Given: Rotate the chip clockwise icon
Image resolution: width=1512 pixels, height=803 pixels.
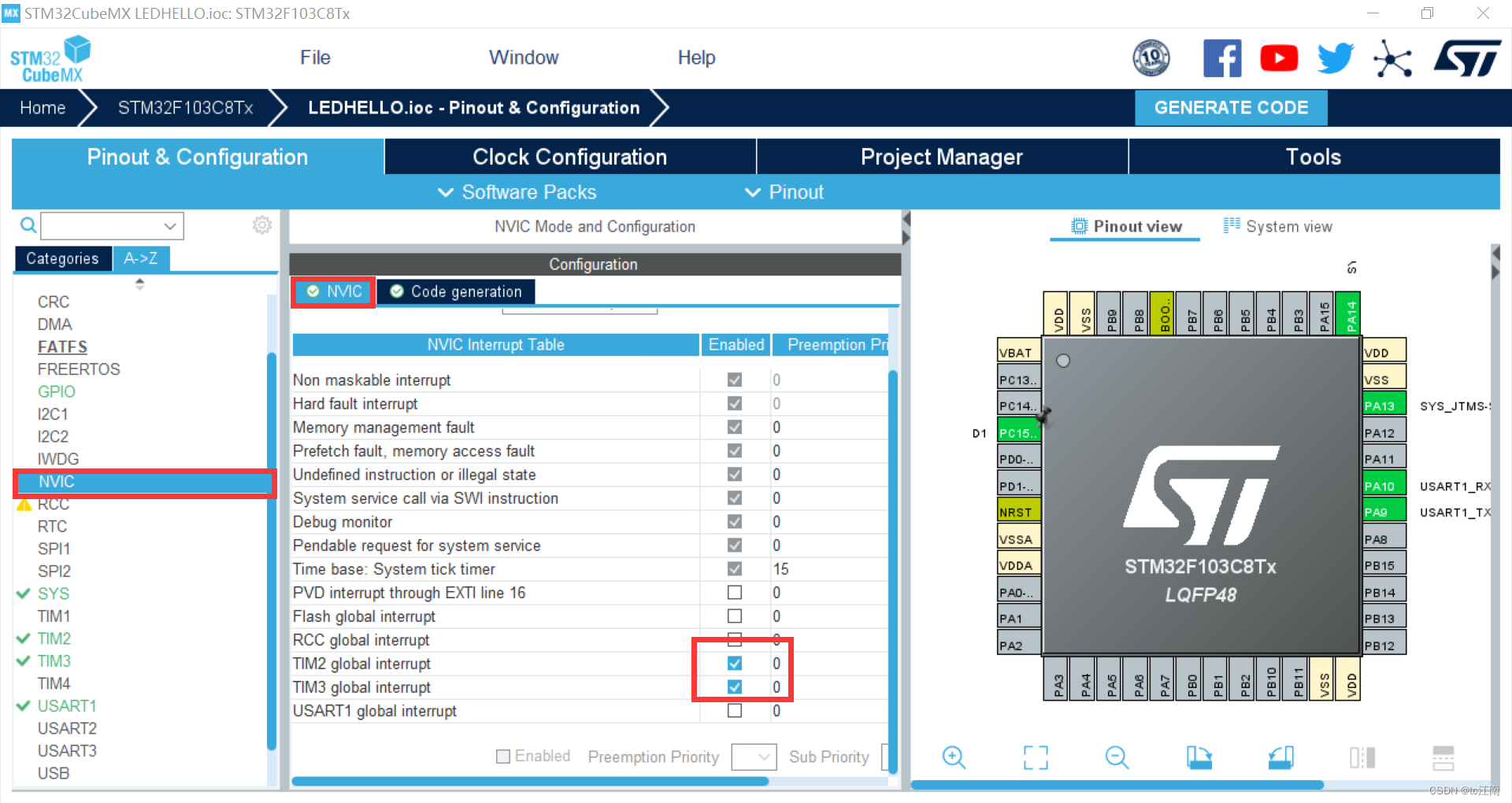Looking at the screenshot, I should pos(1199,757).
